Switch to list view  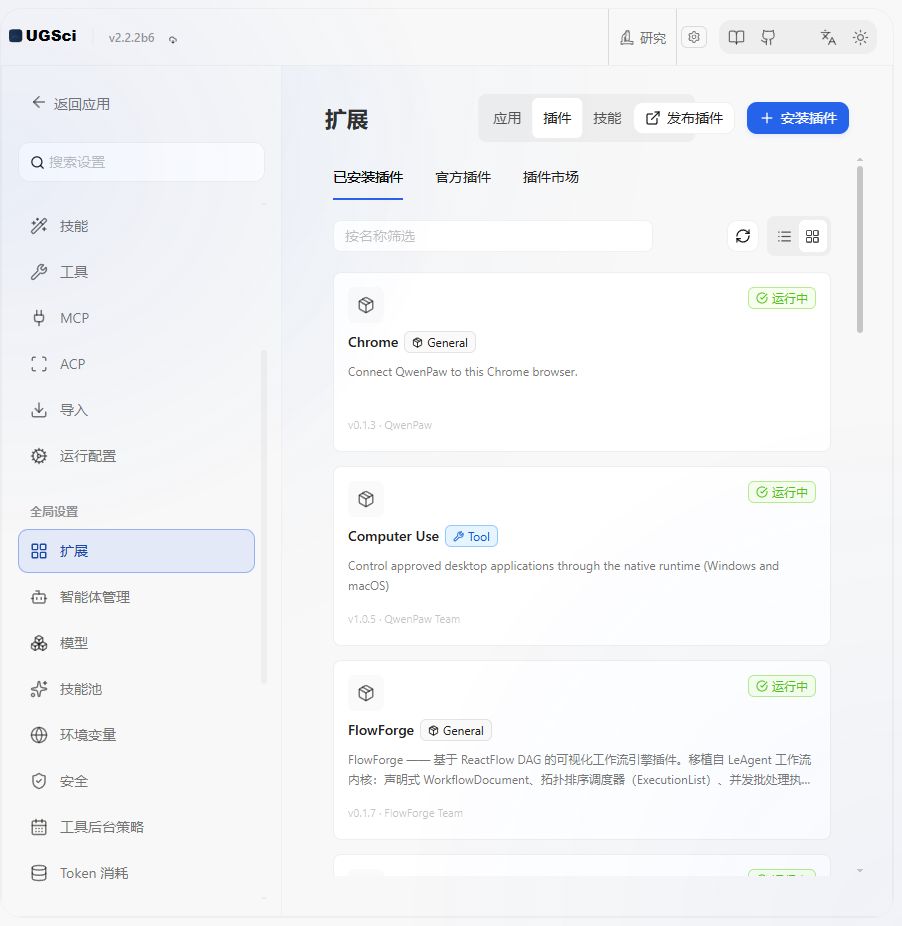coord(784,236)
